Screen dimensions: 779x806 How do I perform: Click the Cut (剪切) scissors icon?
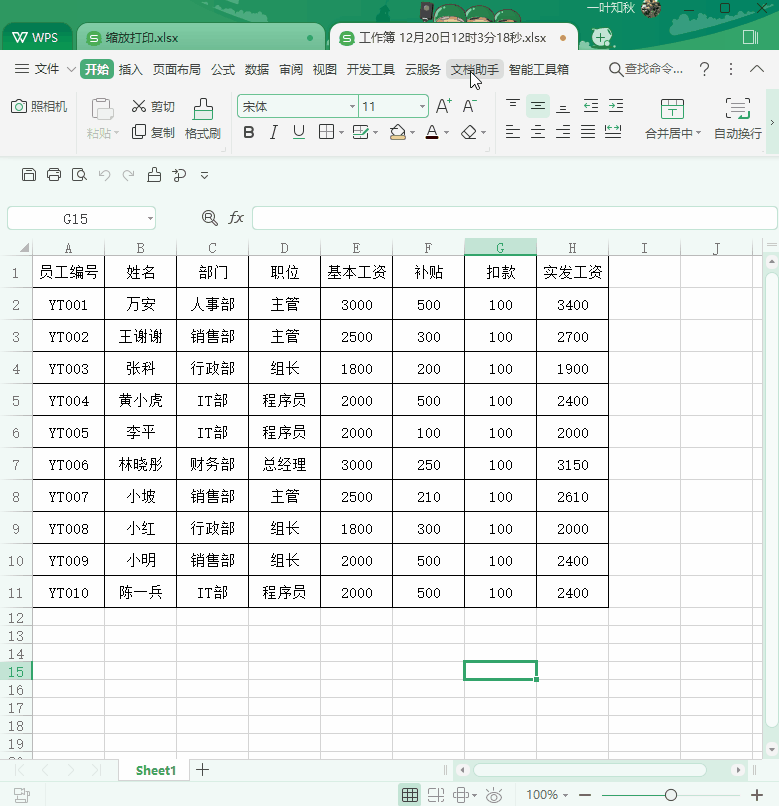tap(138, 106)
